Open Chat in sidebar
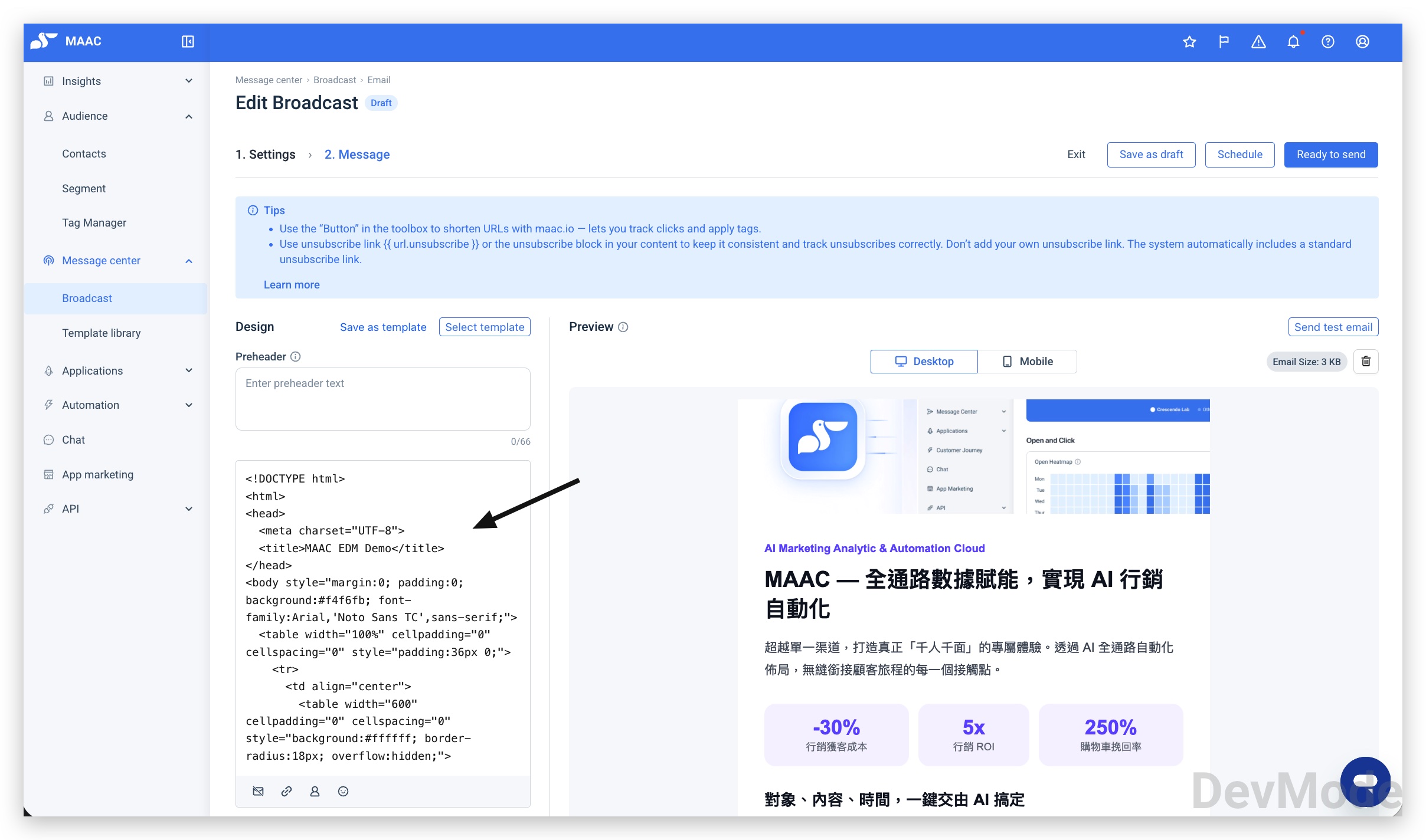 [x=73, y=440]
